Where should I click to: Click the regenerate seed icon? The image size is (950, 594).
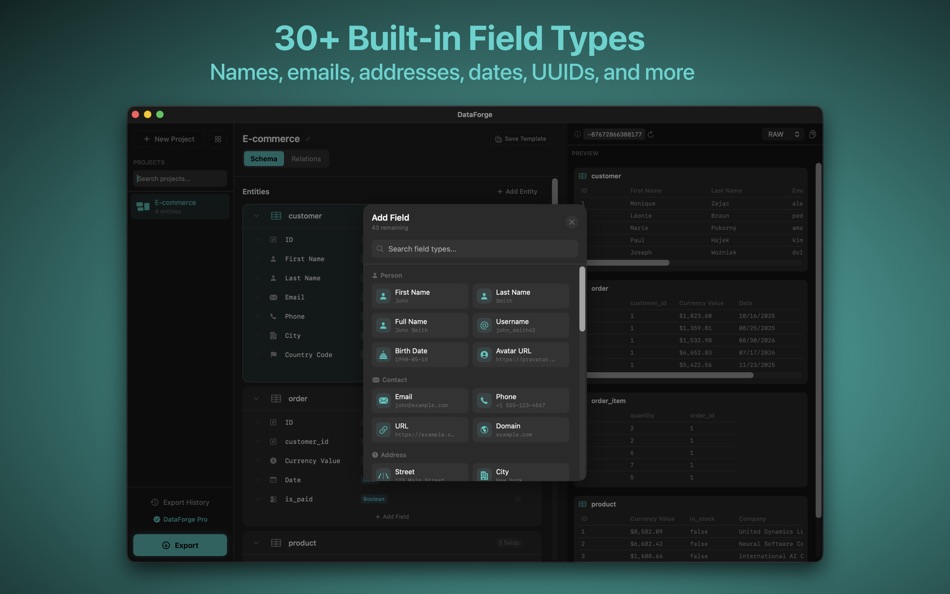click(649, 133)
